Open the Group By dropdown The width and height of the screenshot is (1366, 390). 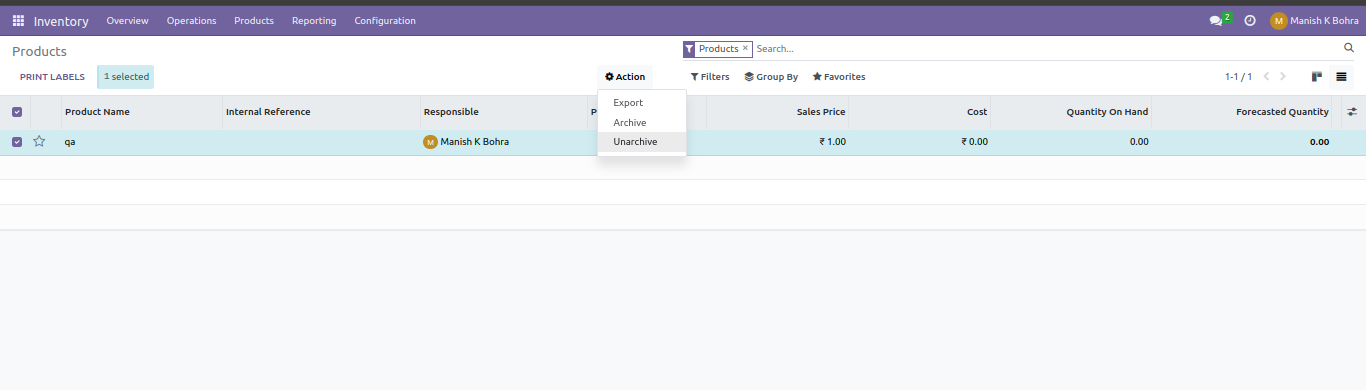(x=771, y=77)
